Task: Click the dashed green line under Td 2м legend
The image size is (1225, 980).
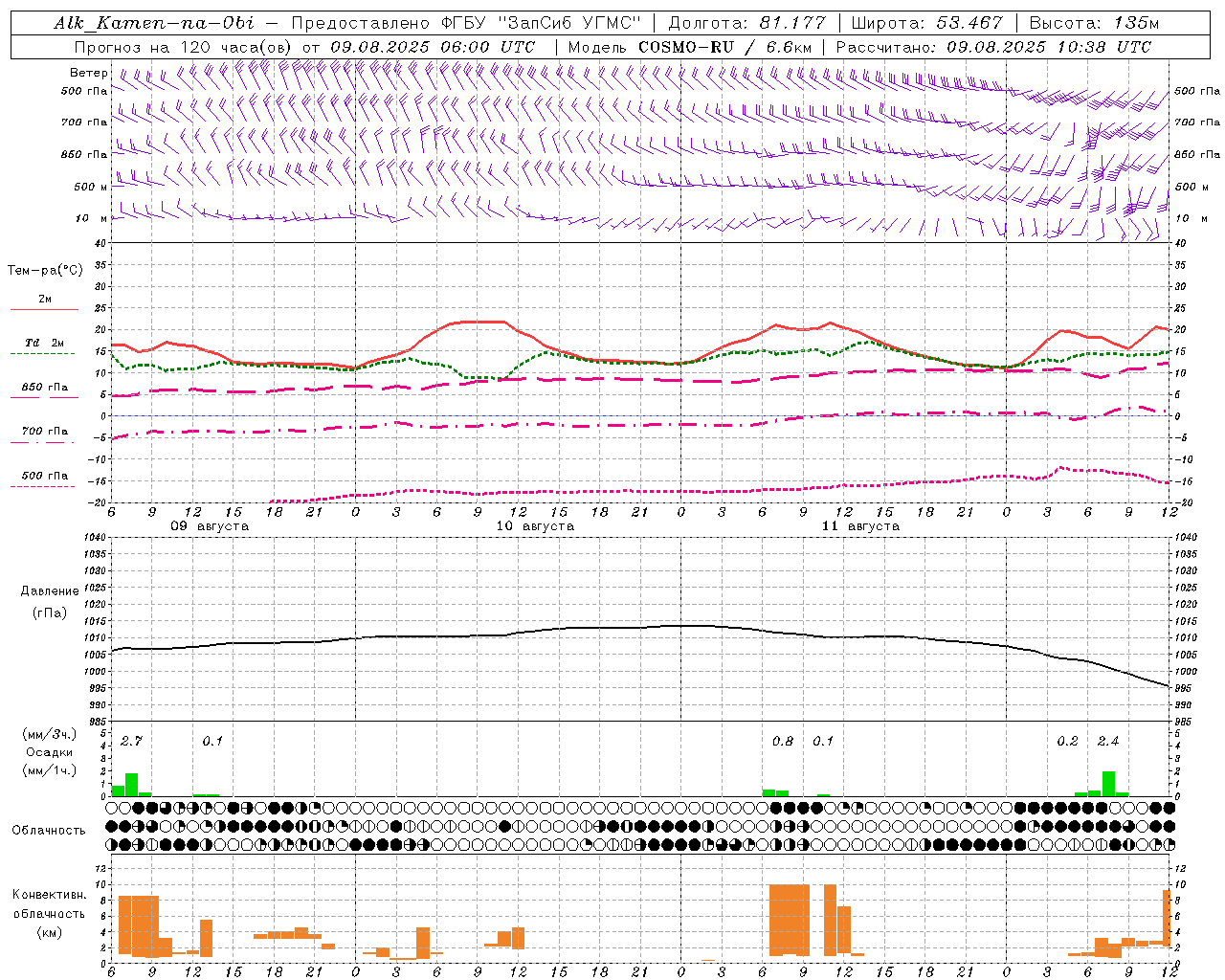Action: pyautogui.click(x=44, y=354)
